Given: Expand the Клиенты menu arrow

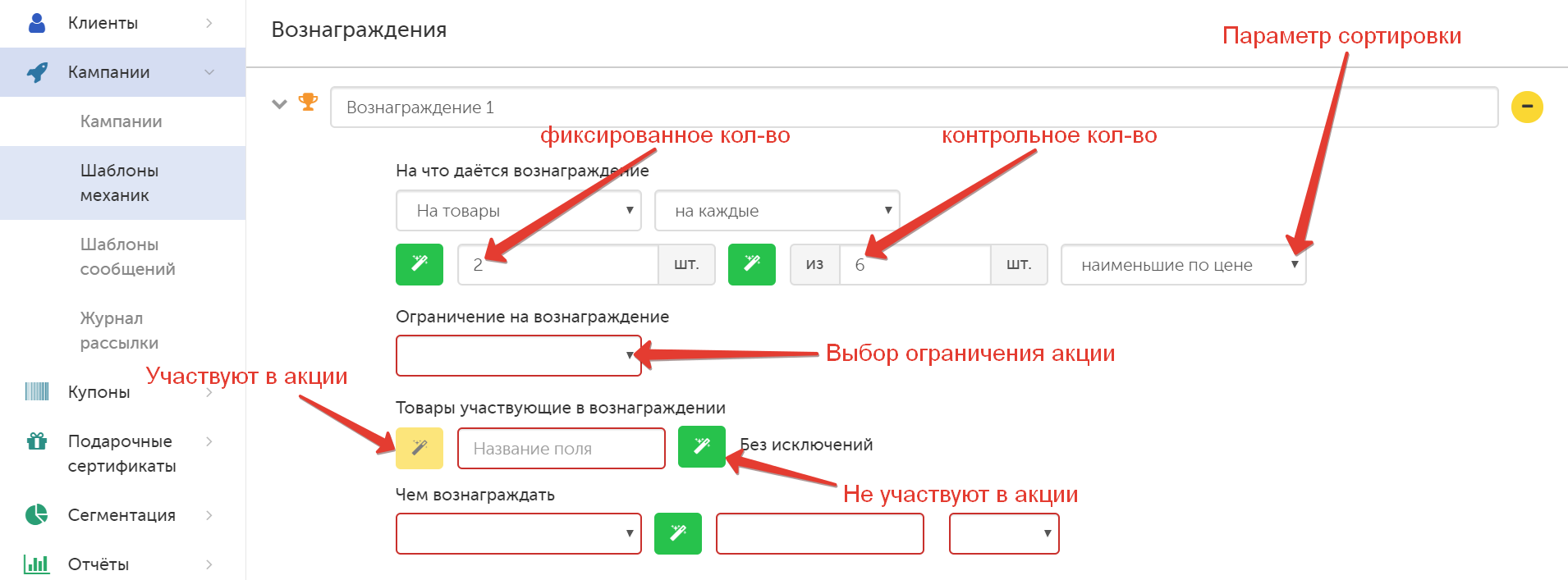Looking at the screenshot, I should click(209, 23).
